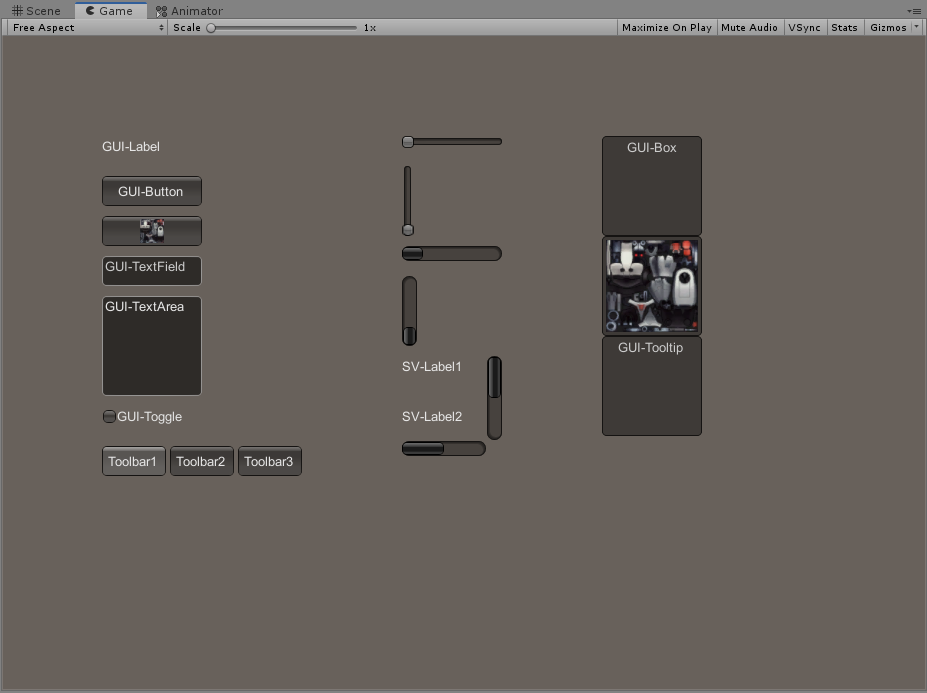The width and height of the screenshot is (927, 693).
Task: Click the Stats button
Action: (x=844, y=27)
